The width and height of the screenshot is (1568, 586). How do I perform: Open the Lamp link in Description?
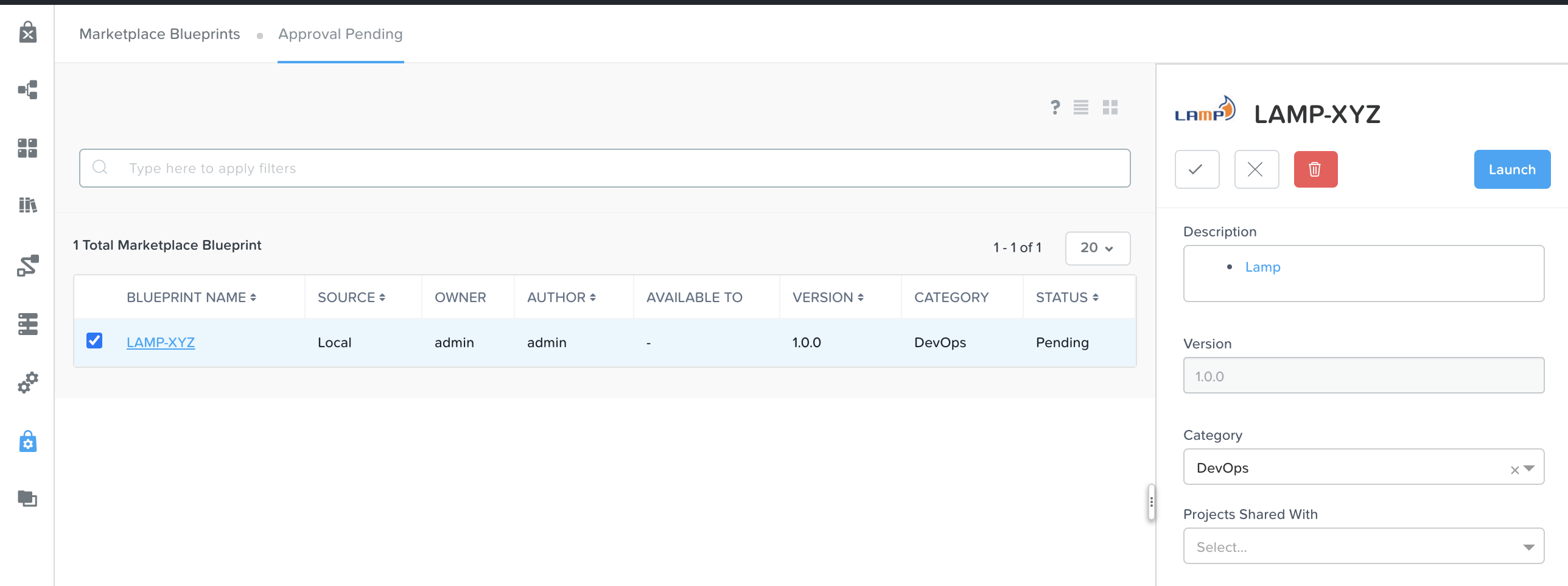pyautogui.click(x=1262, y=267)
